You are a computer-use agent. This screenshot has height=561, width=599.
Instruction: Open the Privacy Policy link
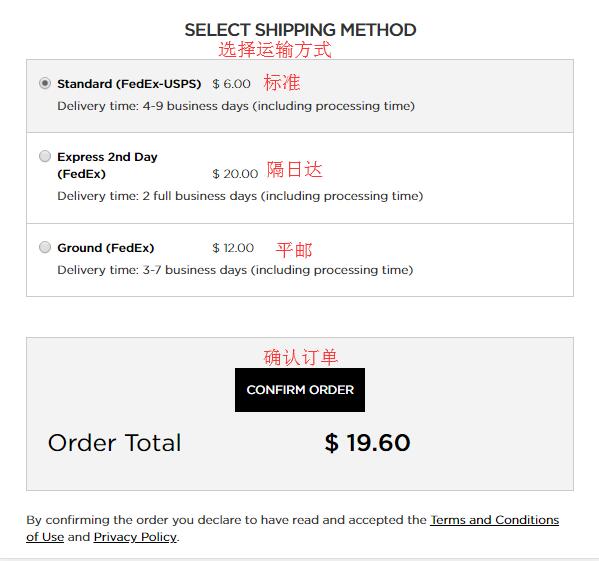[135, 537]
